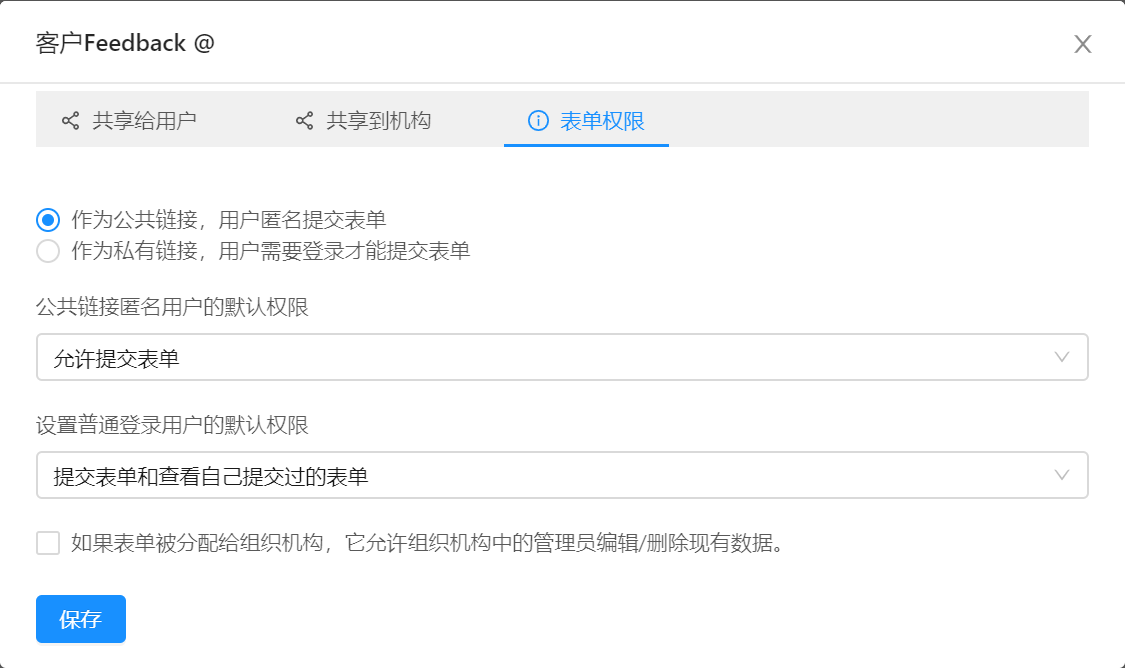Viewport: 1125px width, 668px height.
Task: Click the 设置普通登录用户的默认权限 field label
Action: tap(172, 425)
